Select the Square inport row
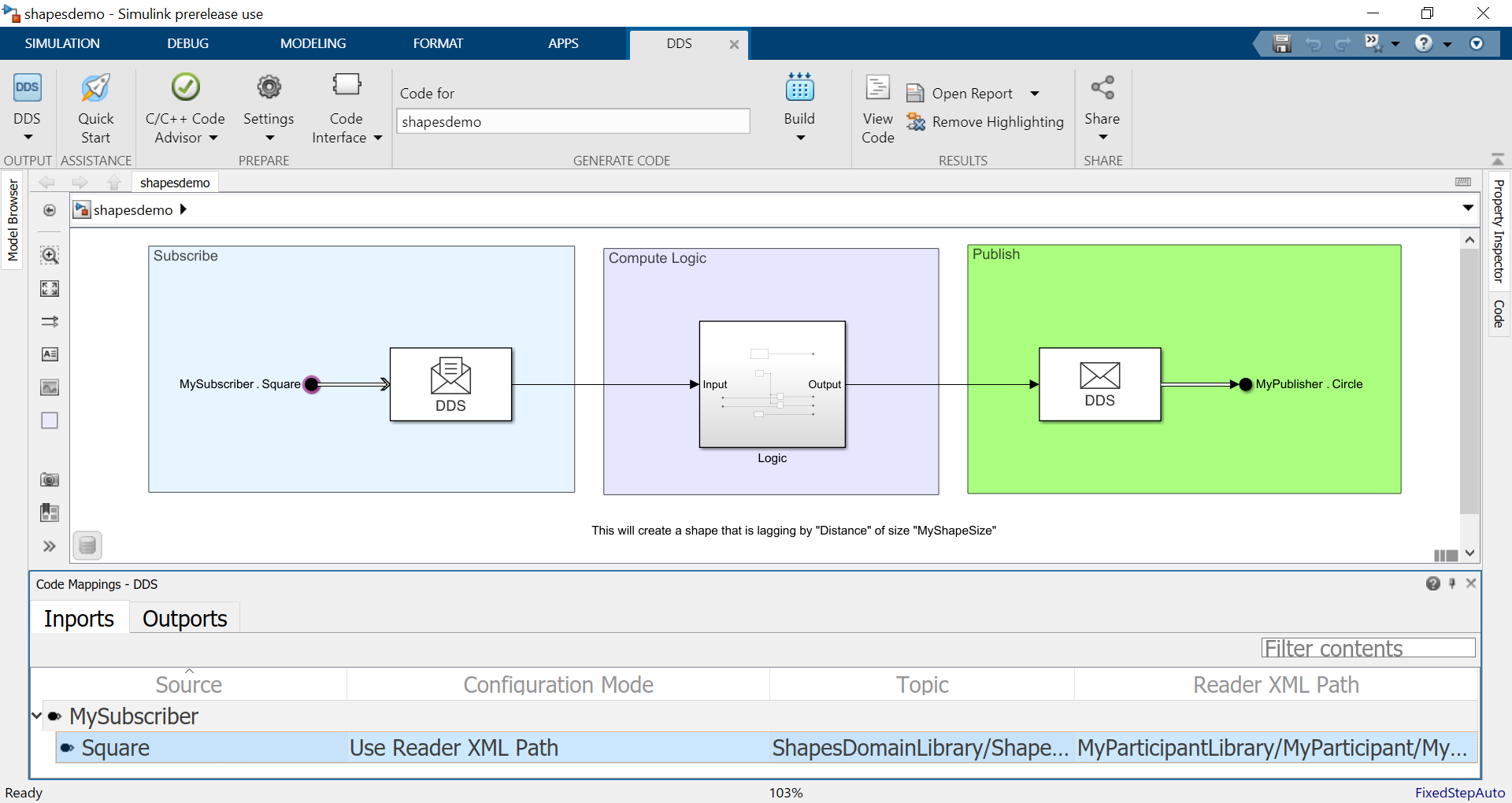This screenshot has width=1512, height=803. 766,747
